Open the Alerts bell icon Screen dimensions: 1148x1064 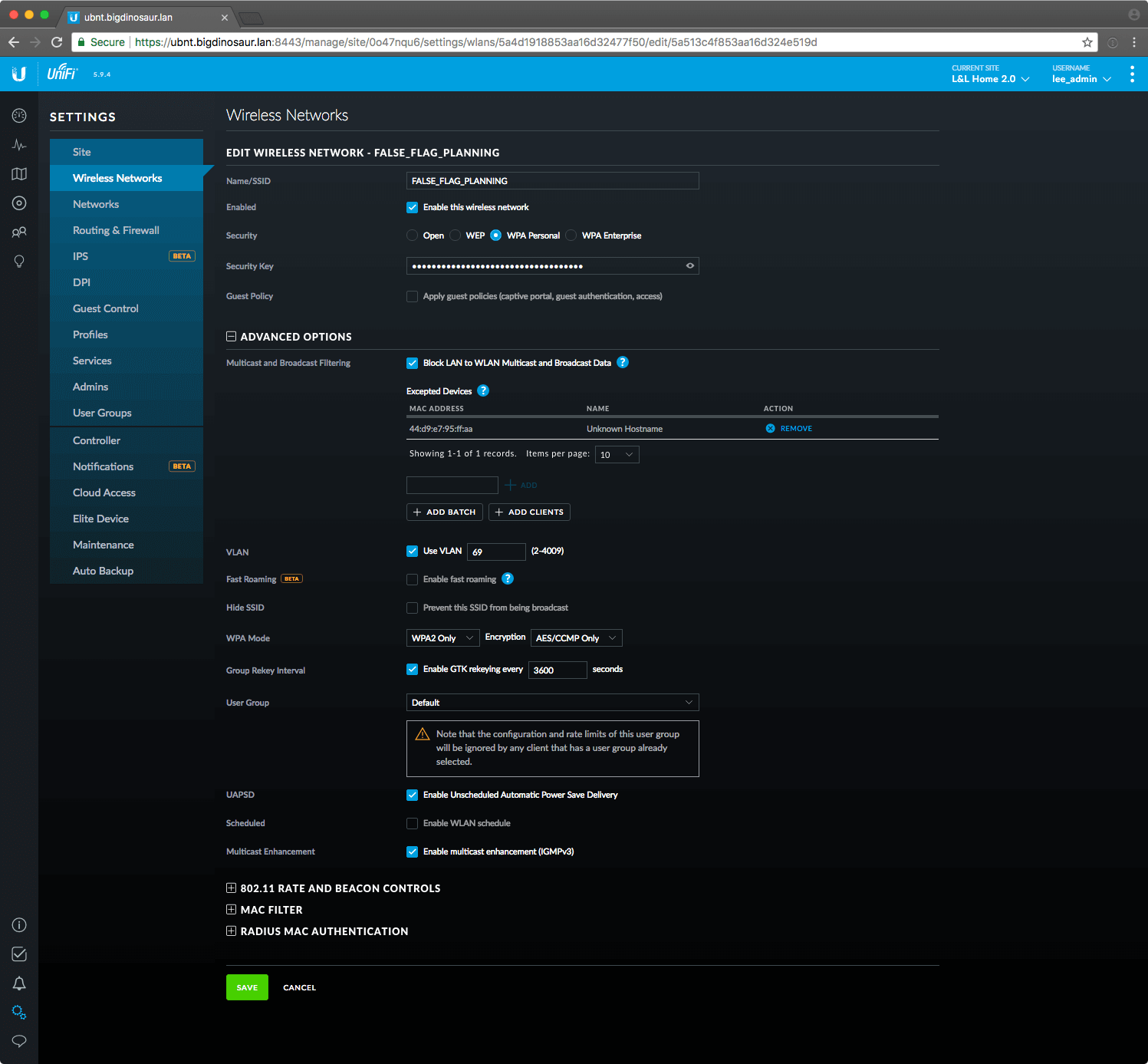click(x=19, y=983)
